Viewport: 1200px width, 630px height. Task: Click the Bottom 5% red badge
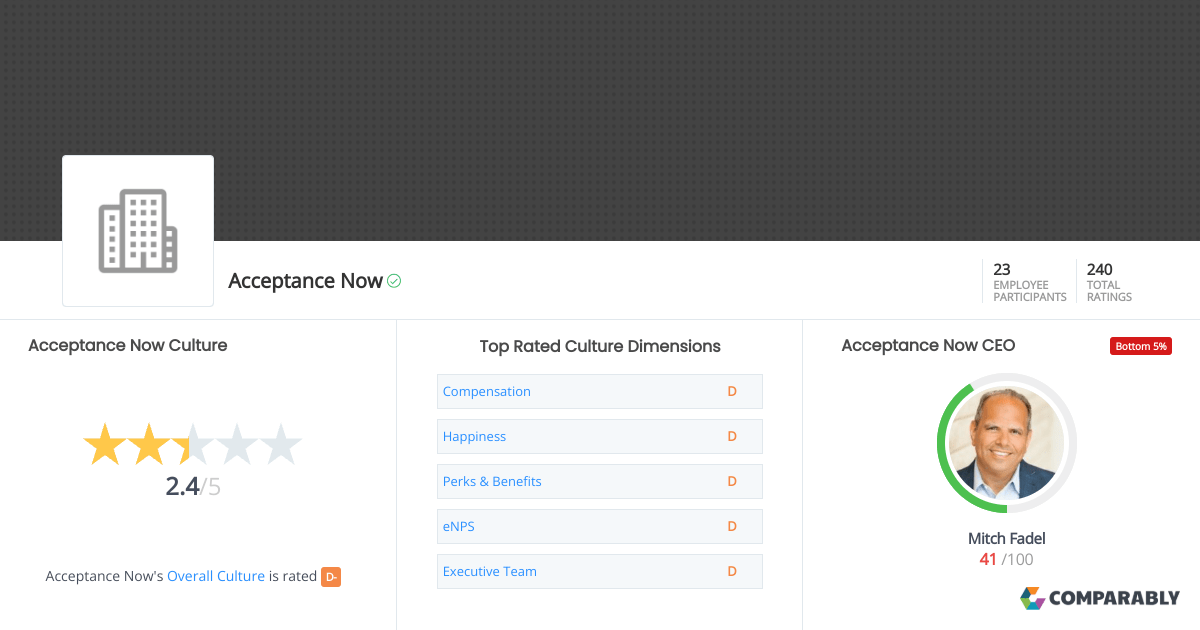click(1140, 346)
